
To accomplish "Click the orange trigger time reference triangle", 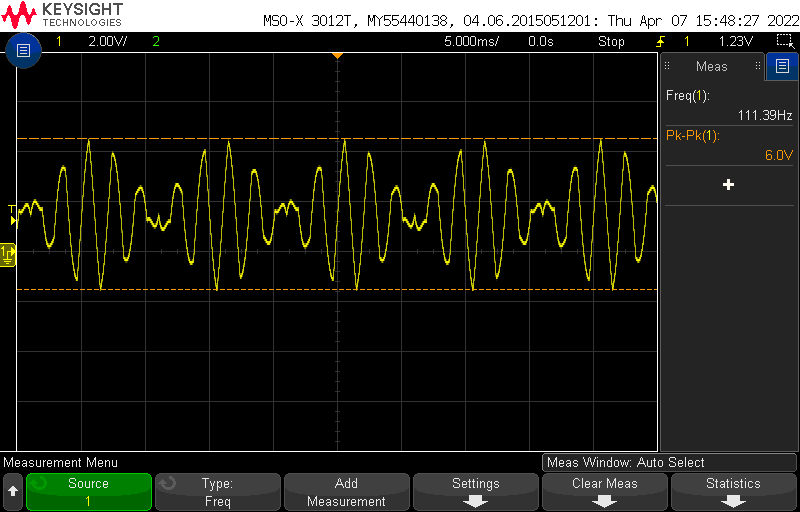I will pyautogui.click(x=337, y=55).
